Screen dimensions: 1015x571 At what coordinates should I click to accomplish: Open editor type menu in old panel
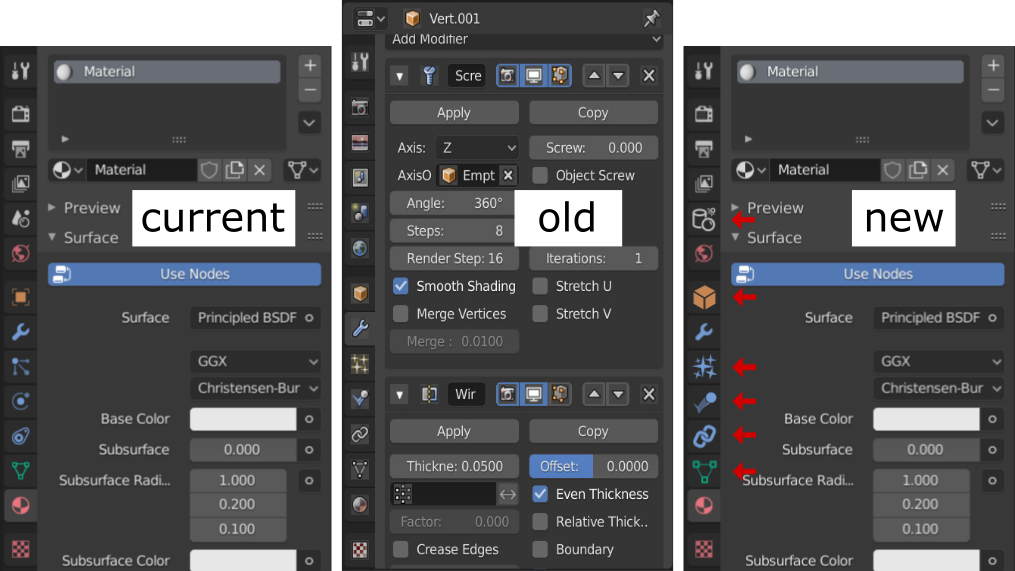coord(370,18)
